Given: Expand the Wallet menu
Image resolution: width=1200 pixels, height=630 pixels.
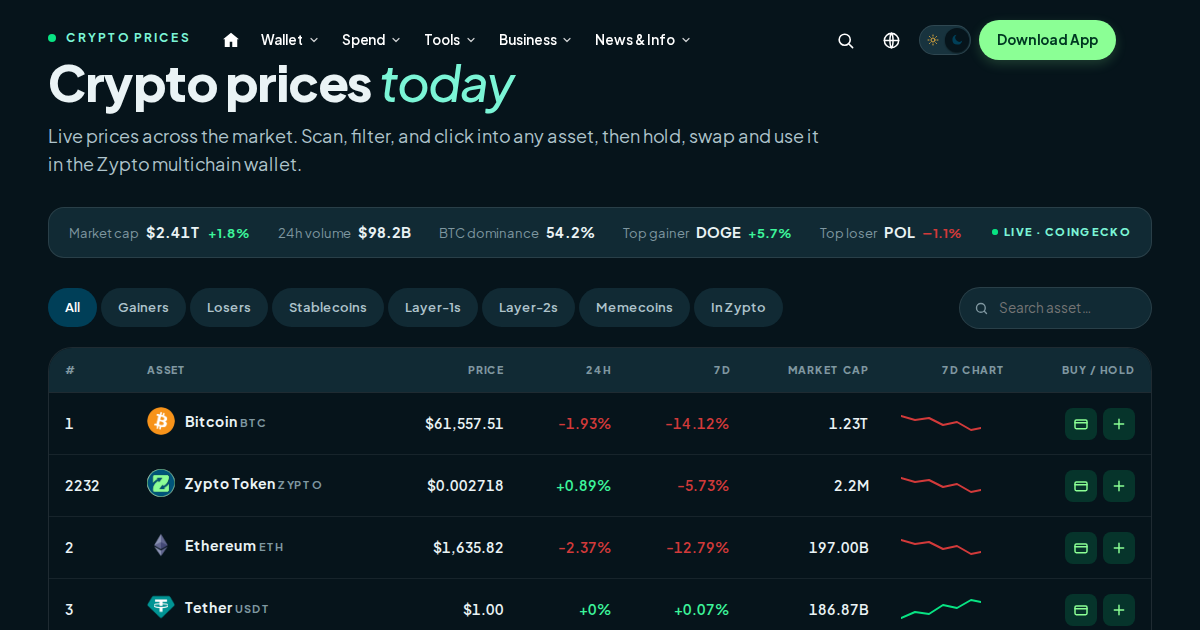Looking at the screenshot, I should click(x=290, y=40).
